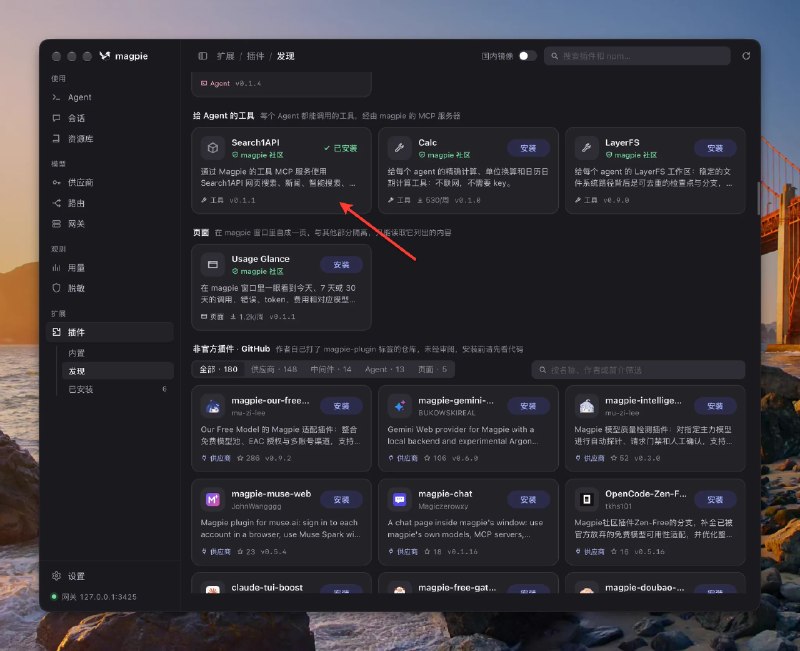
Task: Click the Usage Glance page icon
Action: coord(213,264)
